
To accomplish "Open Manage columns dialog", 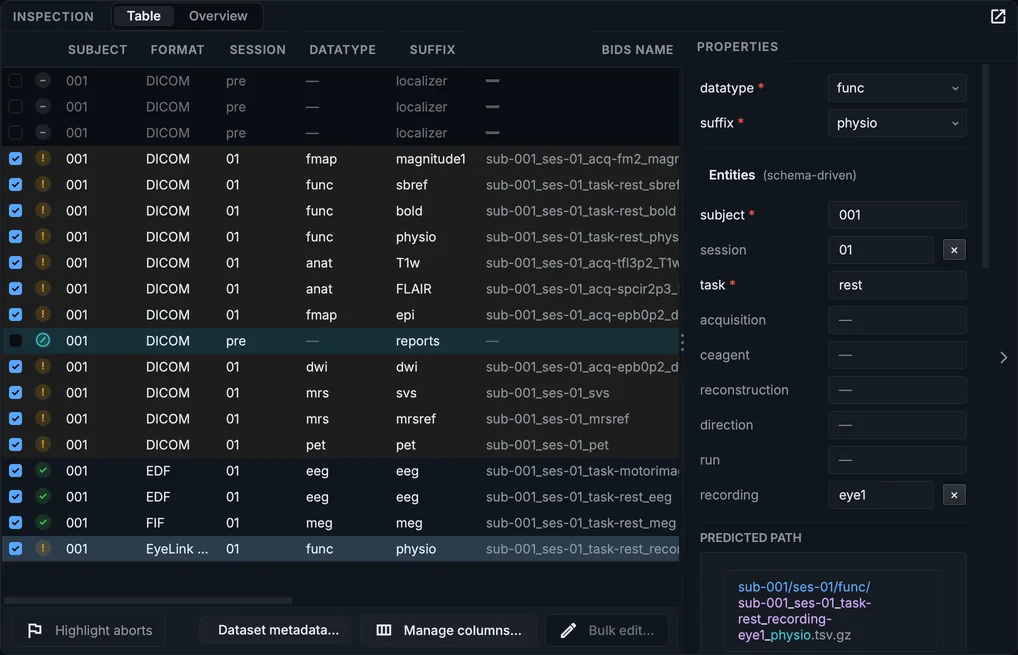I will [449, 630].
